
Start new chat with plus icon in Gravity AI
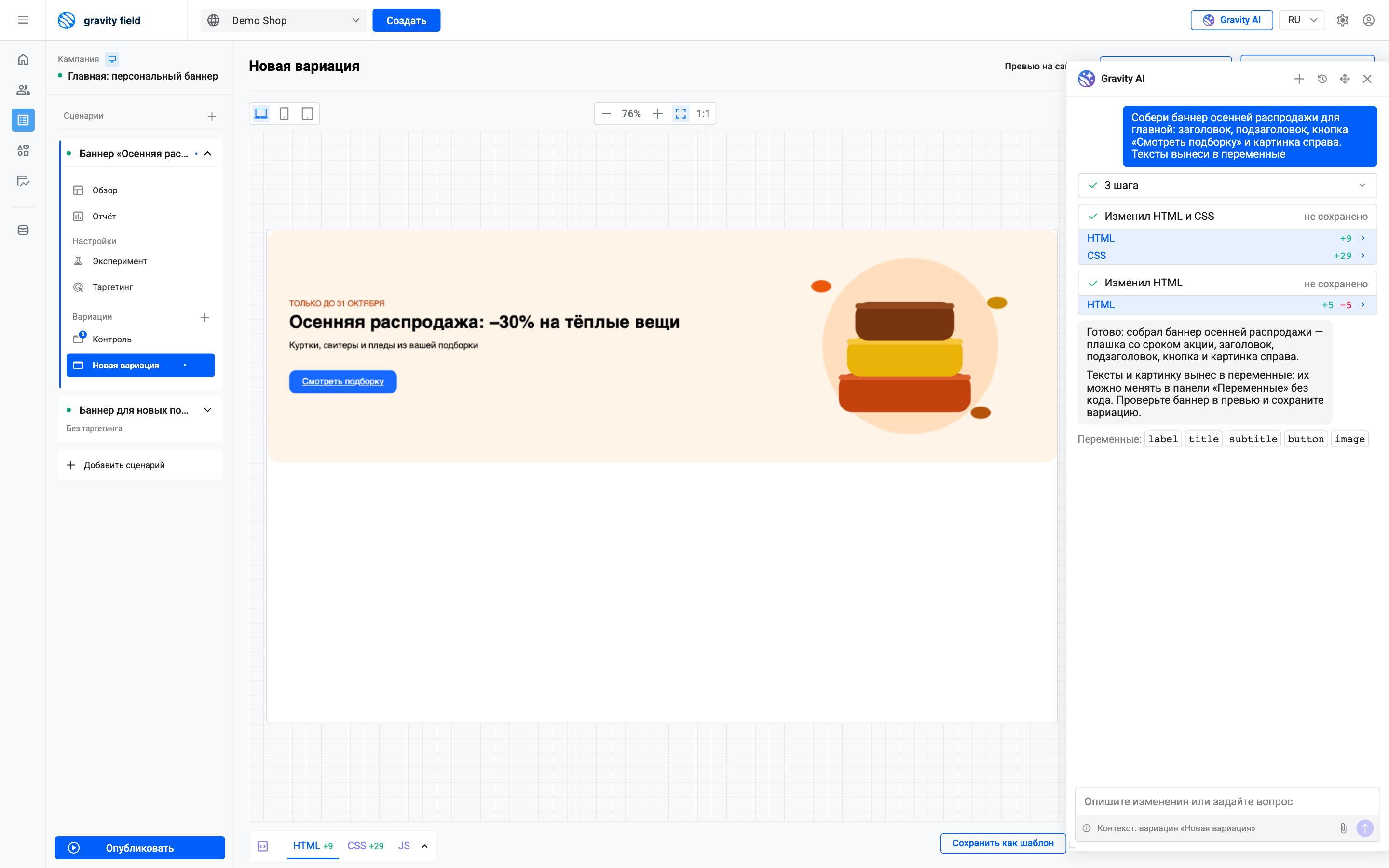point(1299,79)
